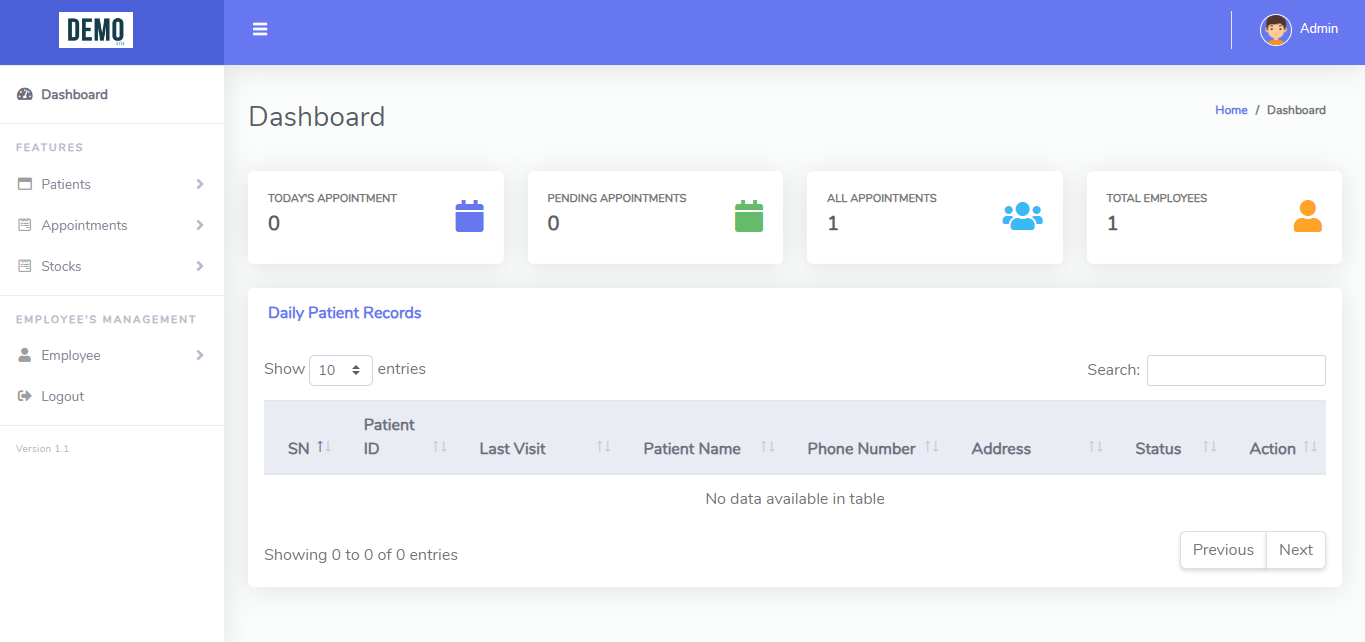Click the hamburger menu icon in header

point(260,30)
